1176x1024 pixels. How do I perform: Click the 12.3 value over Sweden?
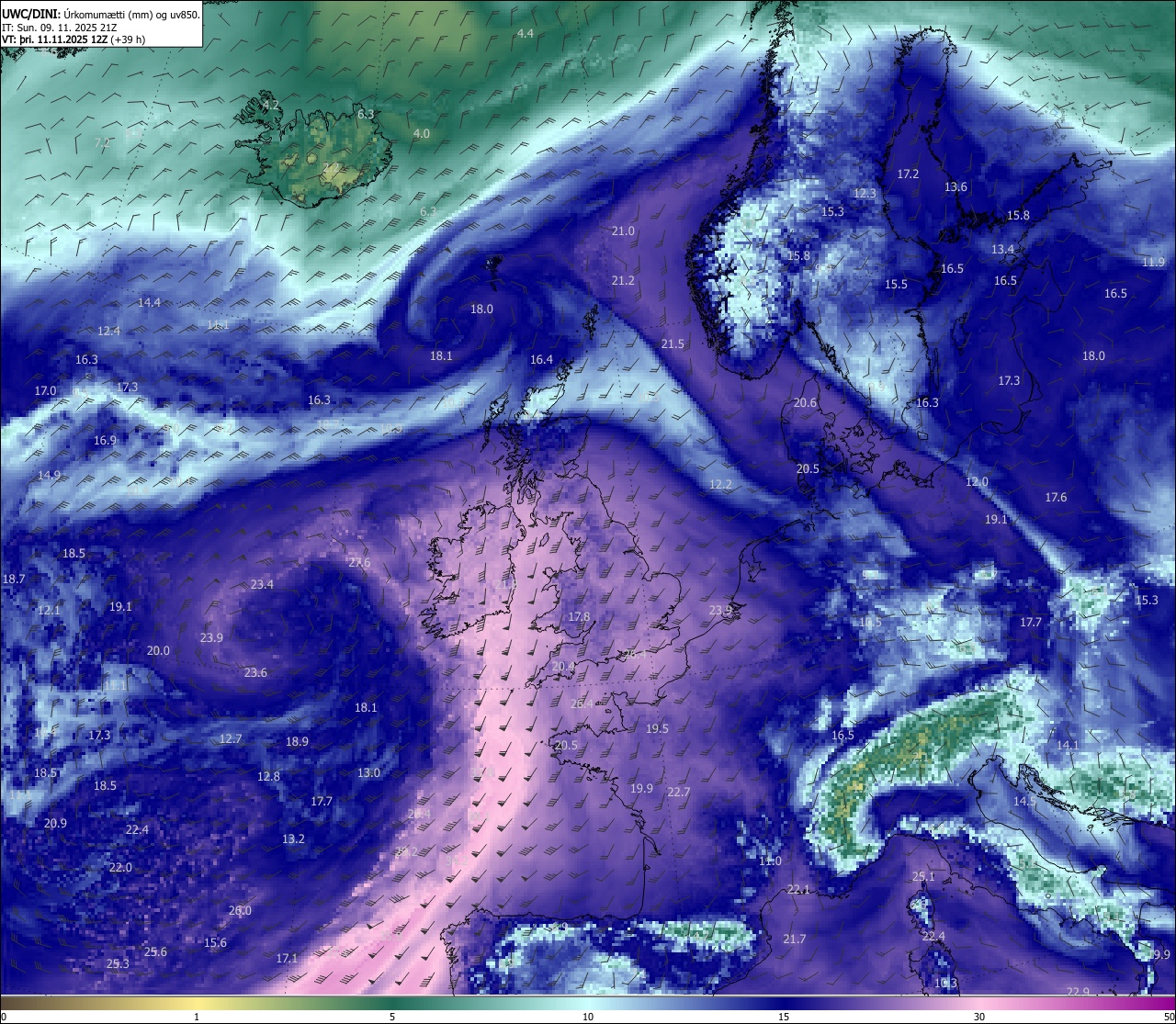[865, 194]
